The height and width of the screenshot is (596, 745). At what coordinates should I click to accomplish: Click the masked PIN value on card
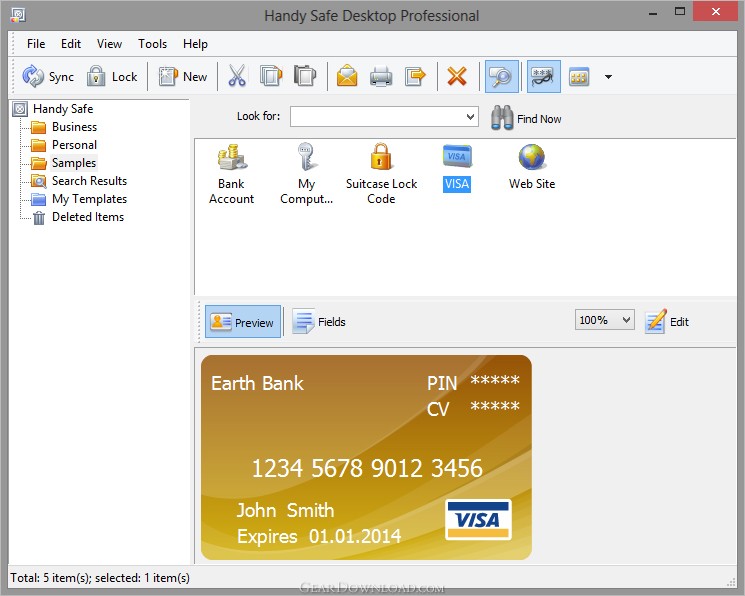tap(495, 381)
